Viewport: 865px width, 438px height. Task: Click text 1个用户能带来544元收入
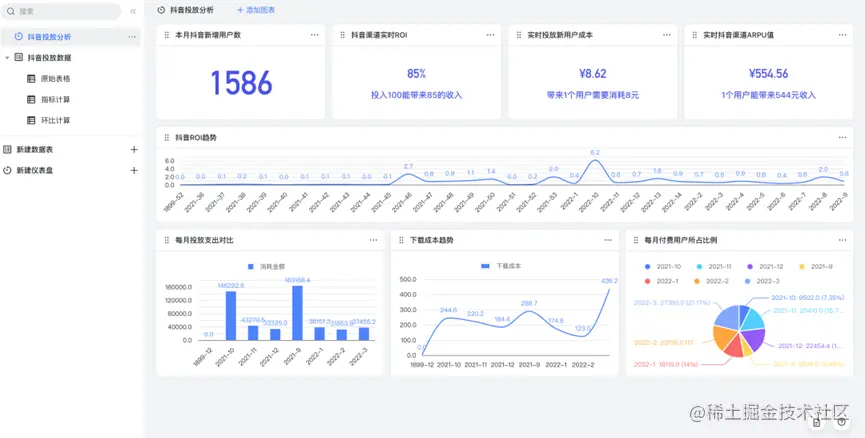click(768, 95)
